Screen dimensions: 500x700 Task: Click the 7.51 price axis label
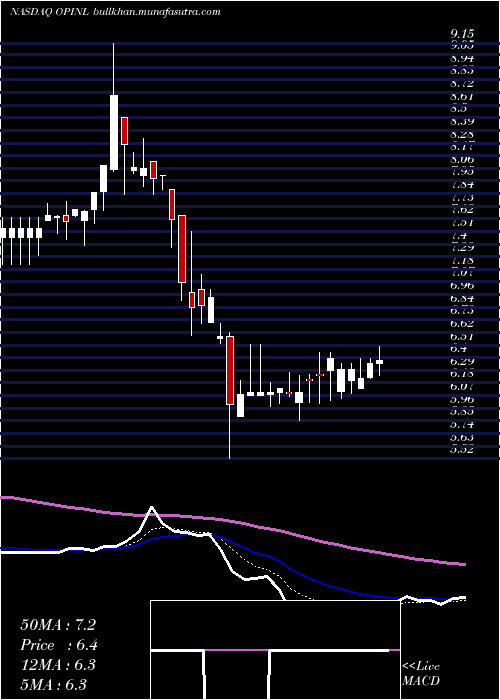462,223
